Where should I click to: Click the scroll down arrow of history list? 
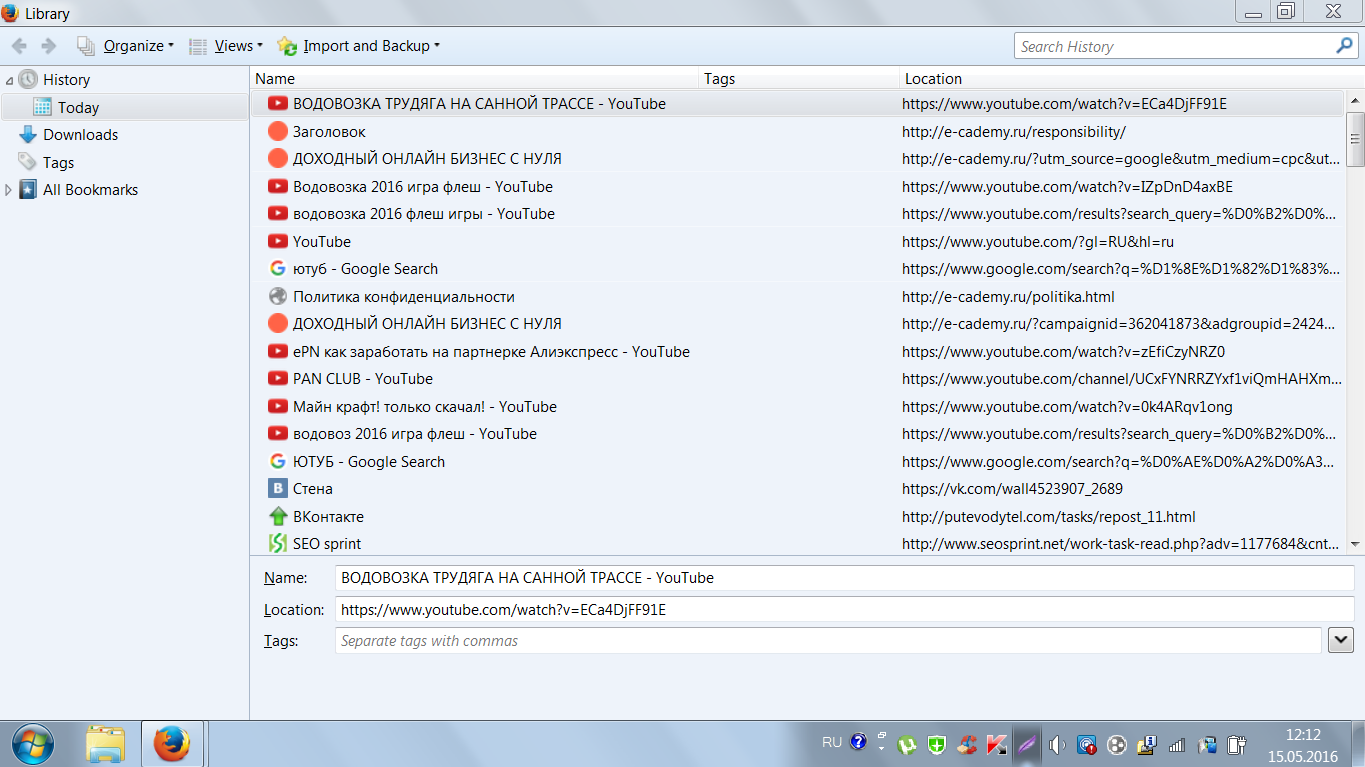(1356, 544)
